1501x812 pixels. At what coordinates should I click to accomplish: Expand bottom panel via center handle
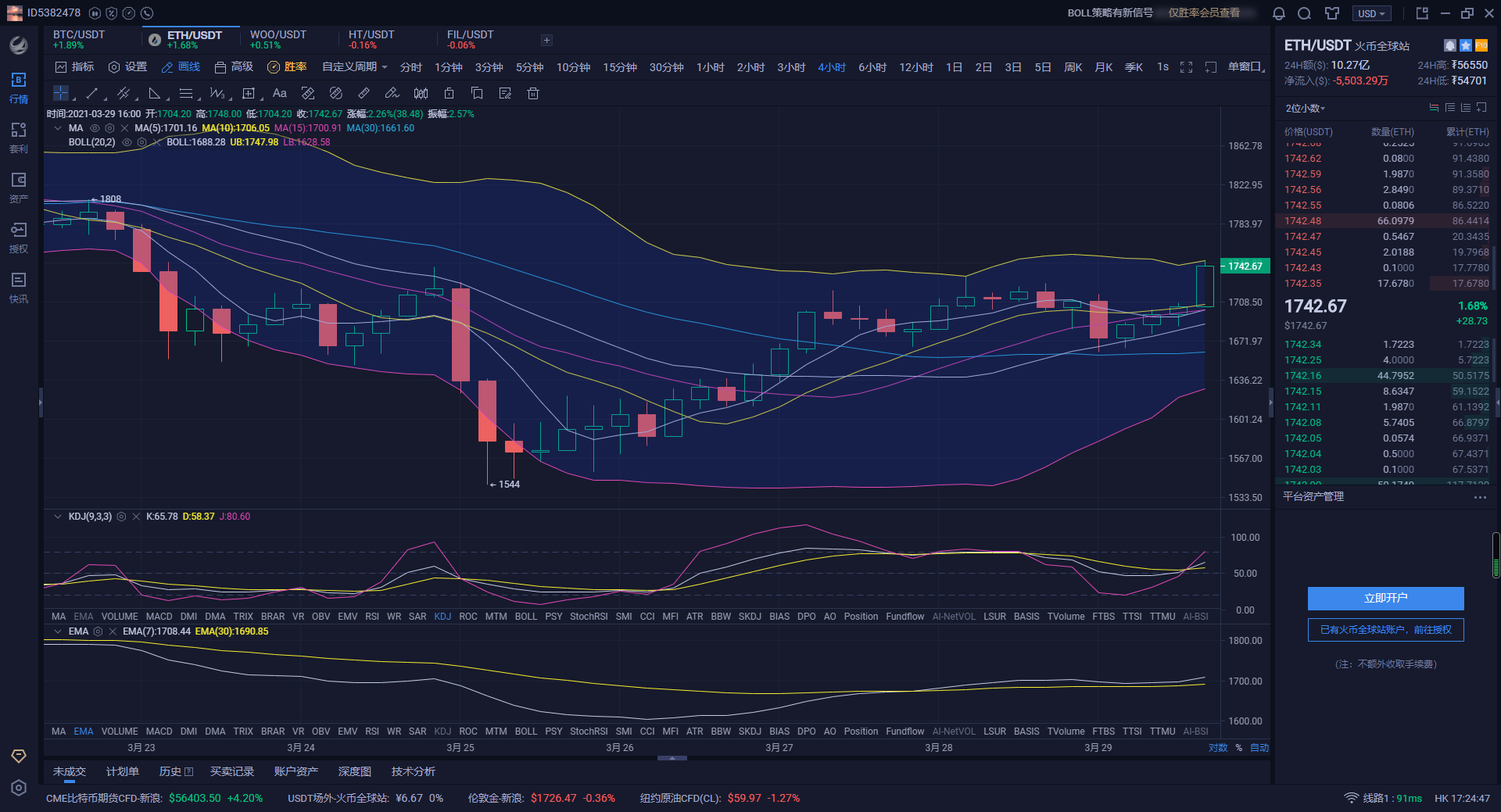(x=672, y=758)
